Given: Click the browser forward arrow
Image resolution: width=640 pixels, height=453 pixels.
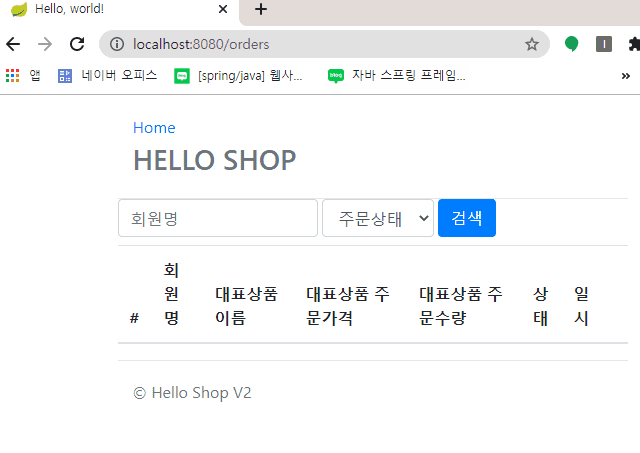Looking at the screenshot, I should tap(45, 44).
